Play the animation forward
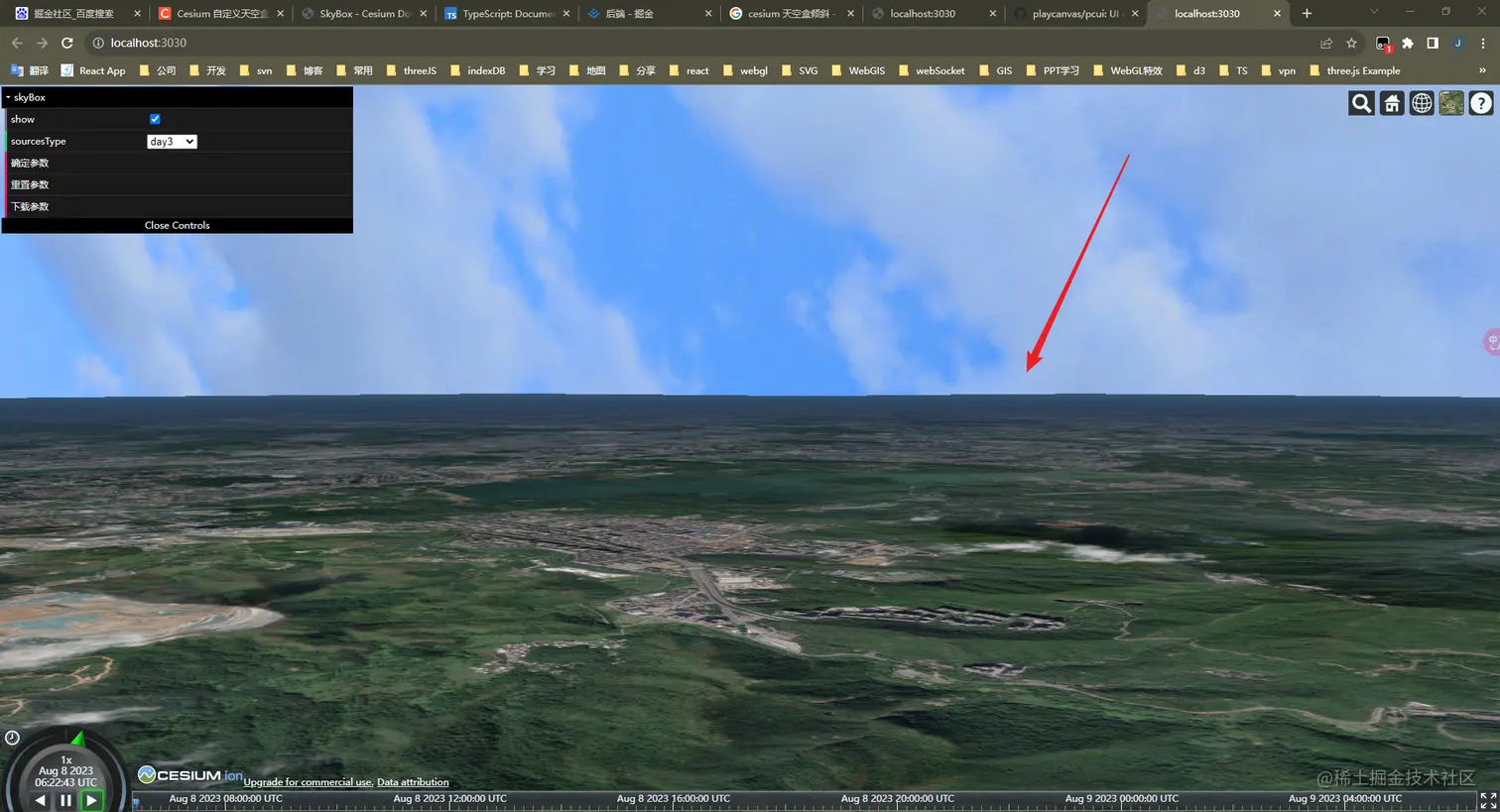The height and width of the screenshot is (812, 1500). tap(91, 800)
